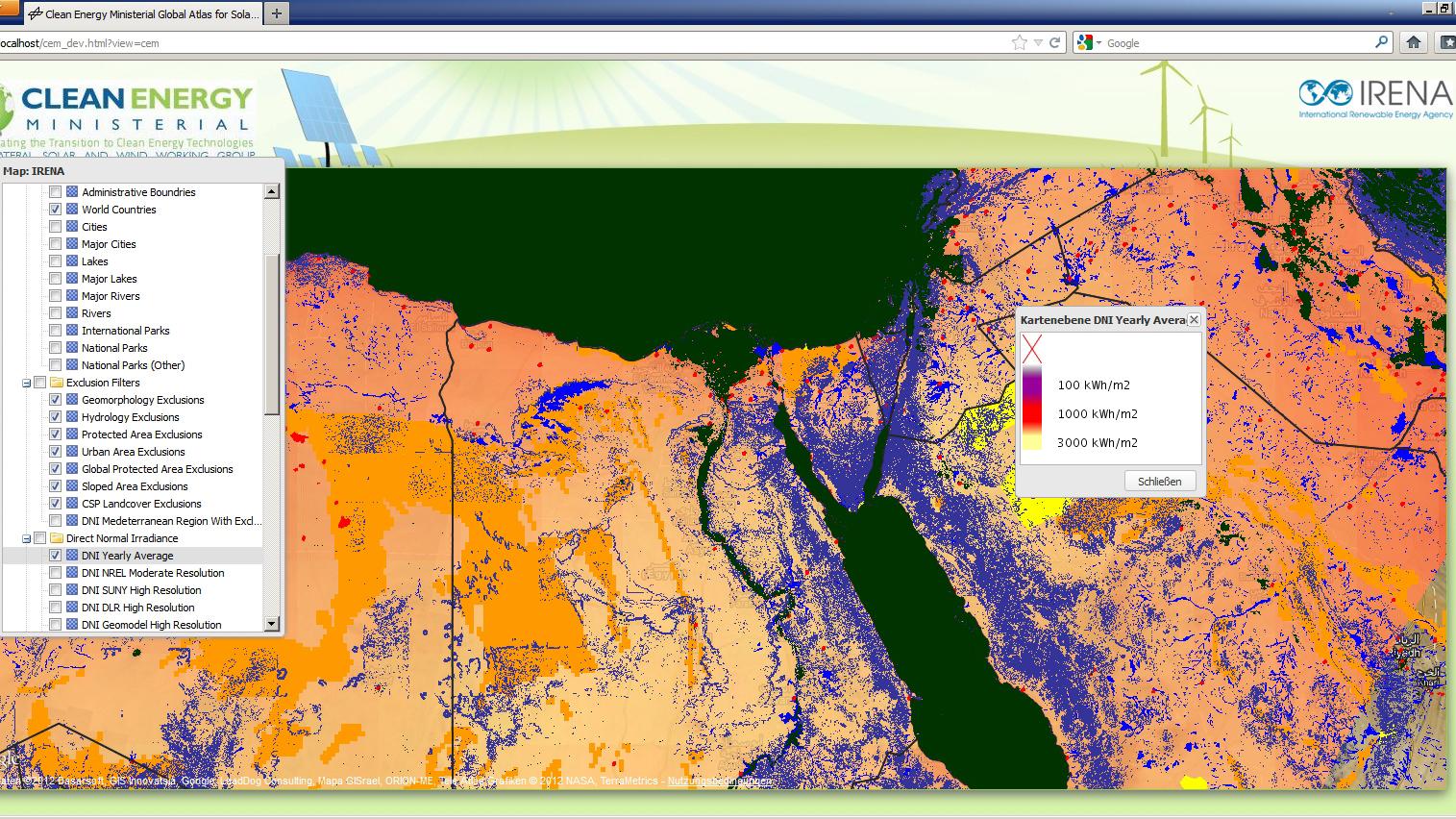Image resolution: width=1456 pixels, height=819 pixels.
Task: Select the Clean Energy Ministerial browser tab
Action: point(144,13)
